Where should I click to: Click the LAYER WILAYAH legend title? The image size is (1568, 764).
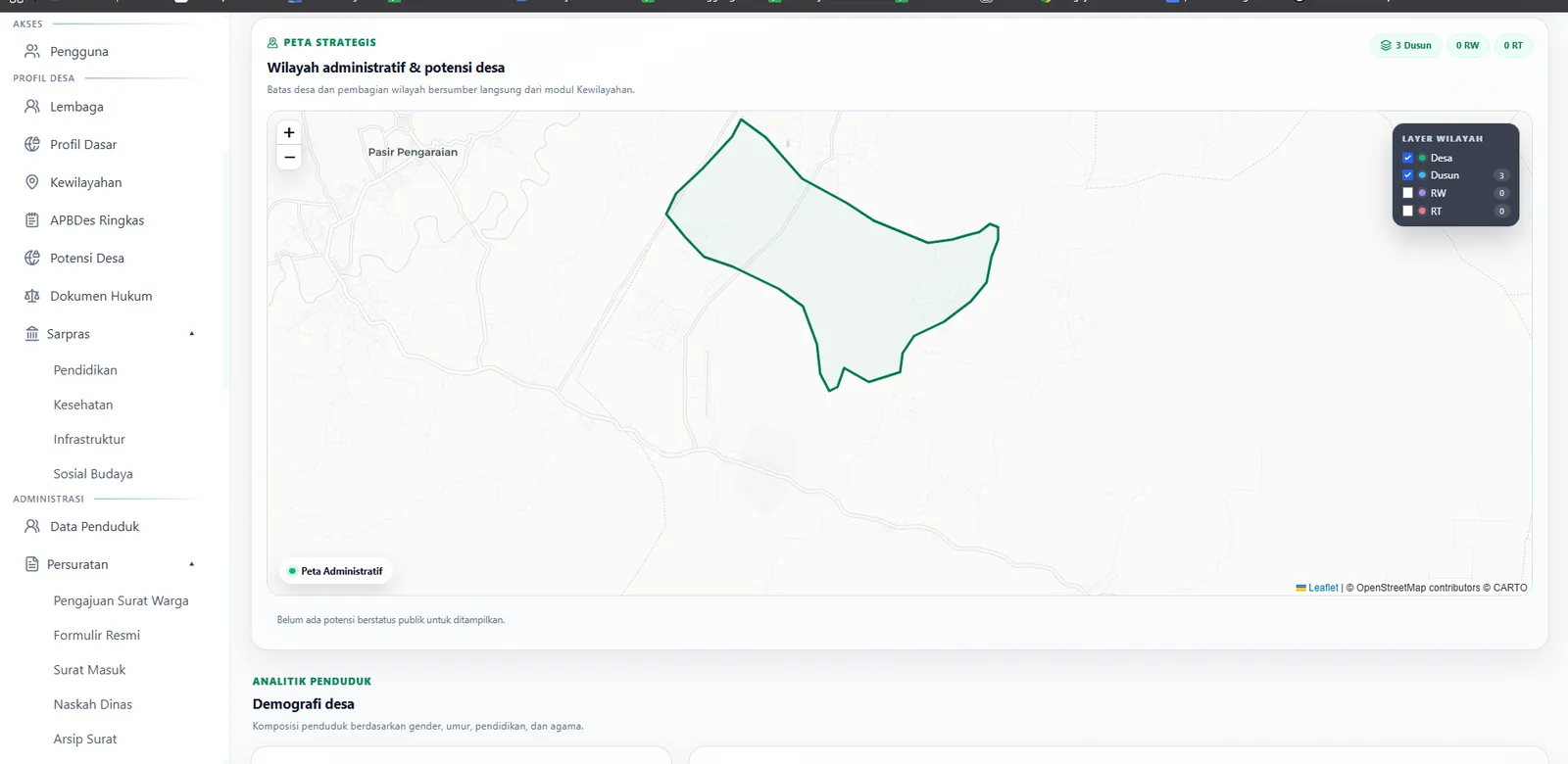1443,139
